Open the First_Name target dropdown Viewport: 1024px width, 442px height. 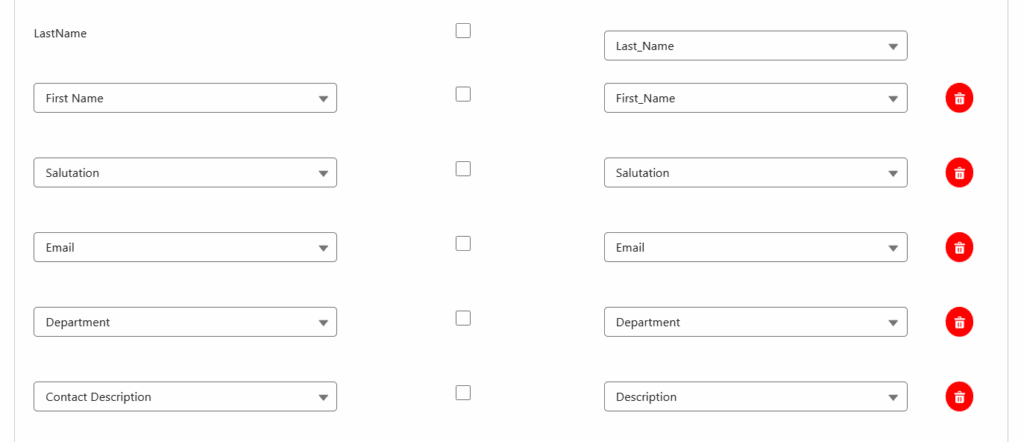[755, 98]
